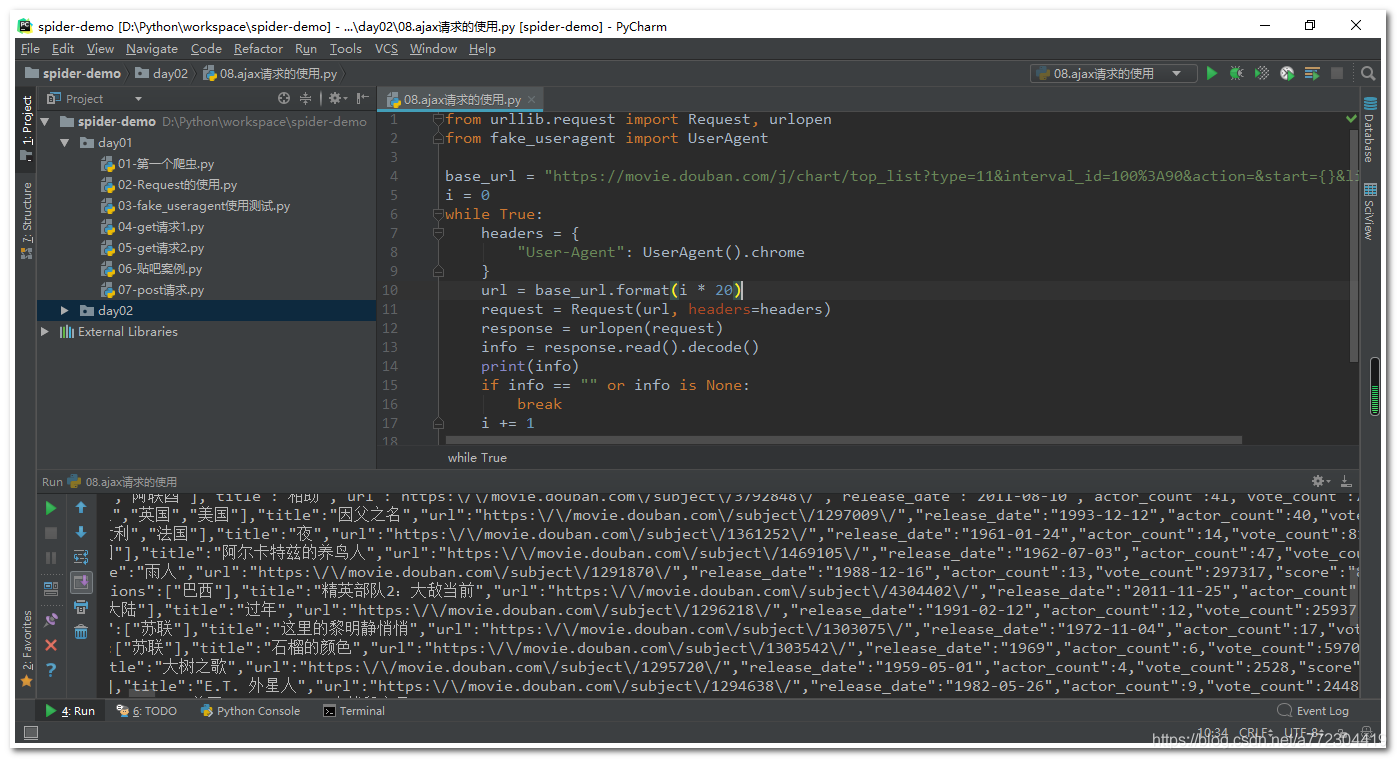Close the 08.ajax editor tab
1397x759 pixels.
(530, 100)
